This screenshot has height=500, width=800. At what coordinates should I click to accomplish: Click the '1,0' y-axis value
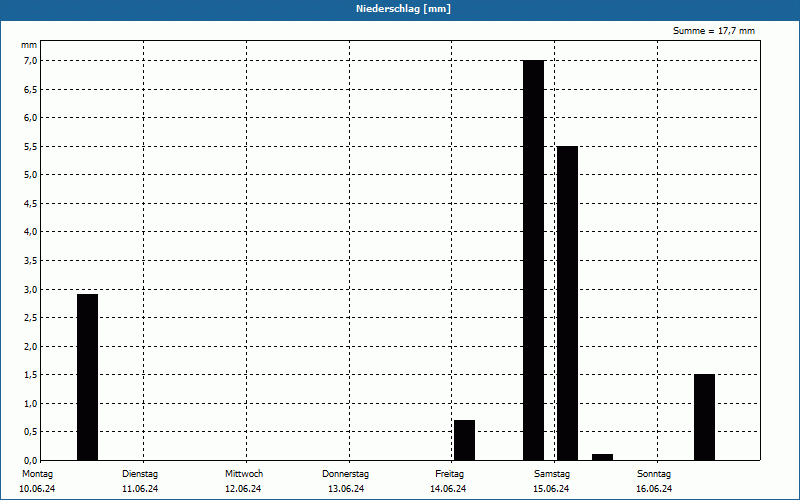[31, 404]
